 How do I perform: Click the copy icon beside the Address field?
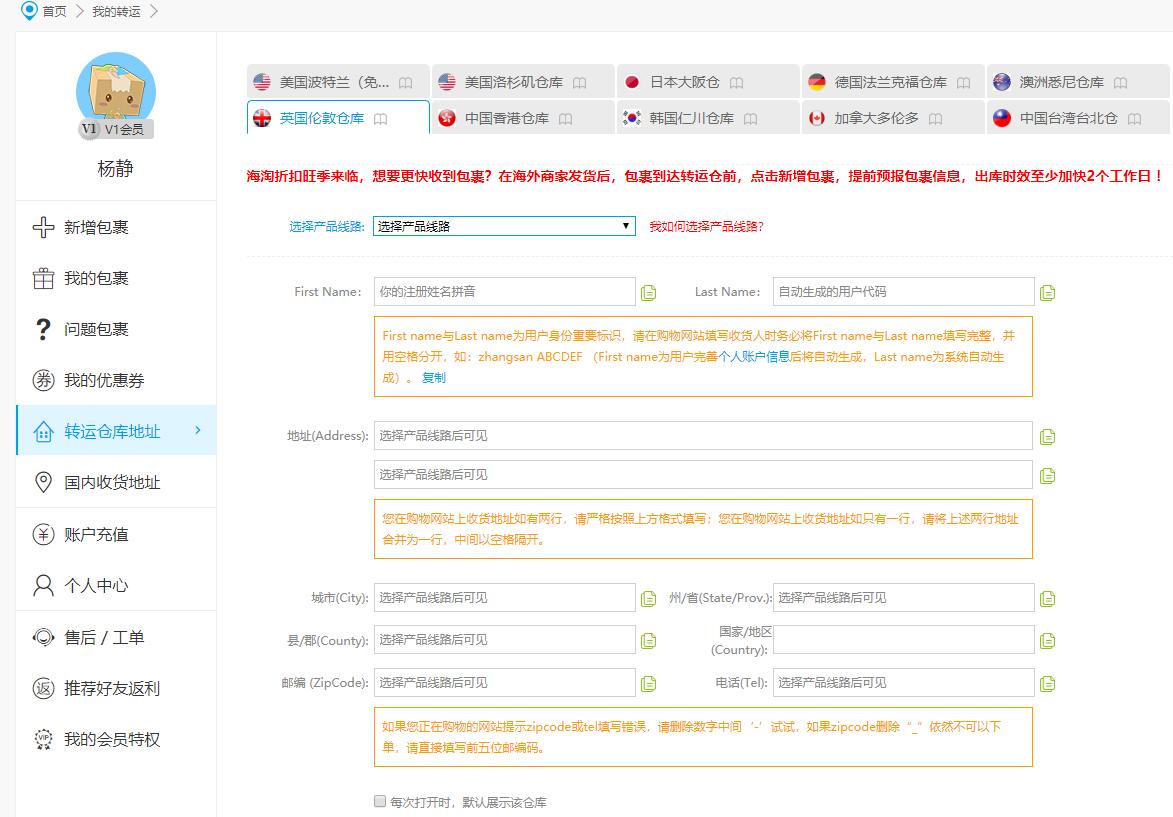click(x=1046, y=435)
